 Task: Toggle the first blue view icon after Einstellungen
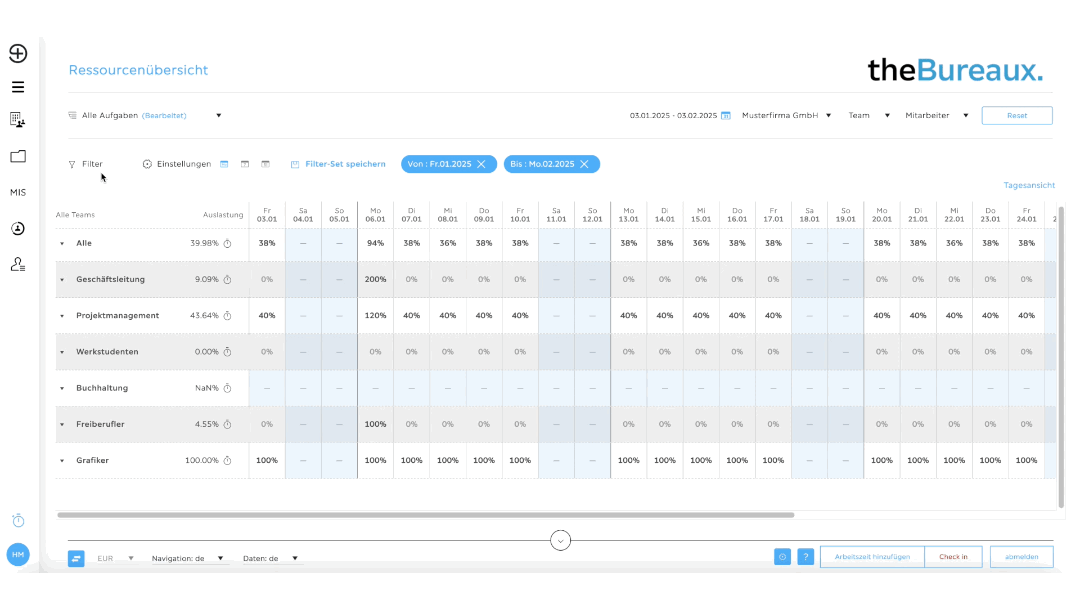click(224, 164)
